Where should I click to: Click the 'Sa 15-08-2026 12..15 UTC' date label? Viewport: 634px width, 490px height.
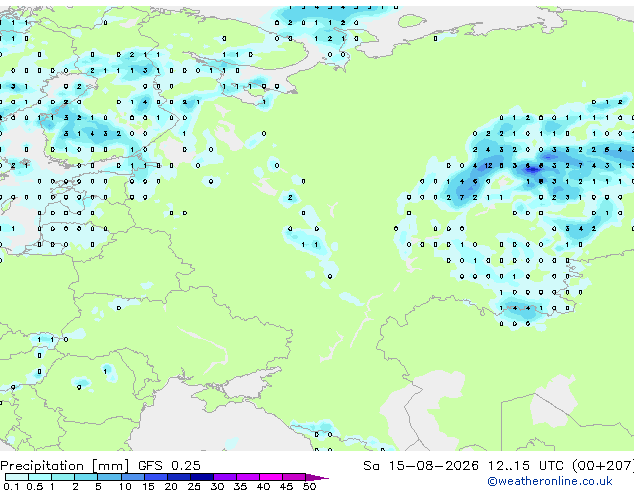click(463, 466)
